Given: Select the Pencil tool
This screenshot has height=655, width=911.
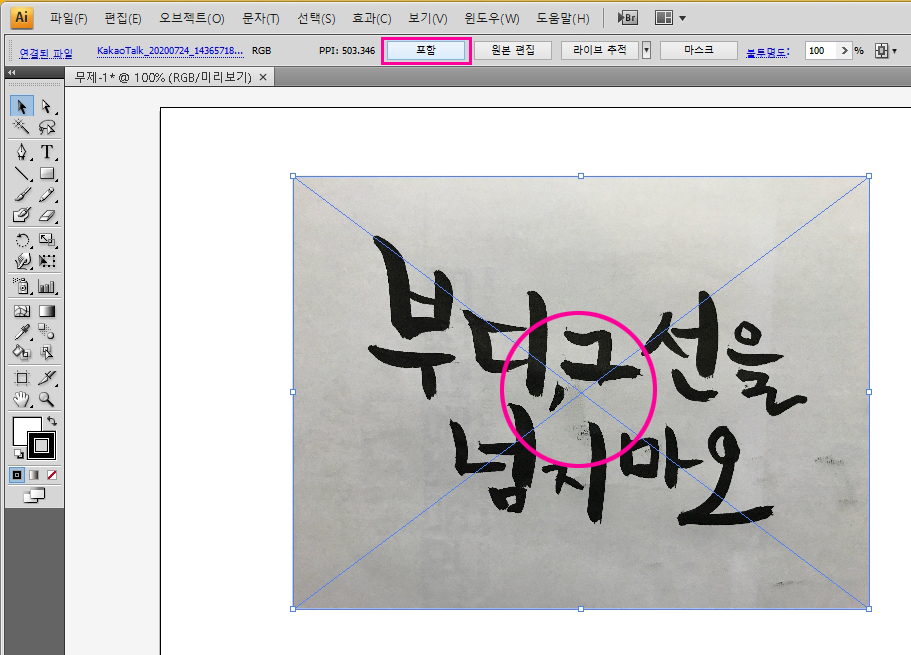Looking at the screenshot, I should [46, 194].
